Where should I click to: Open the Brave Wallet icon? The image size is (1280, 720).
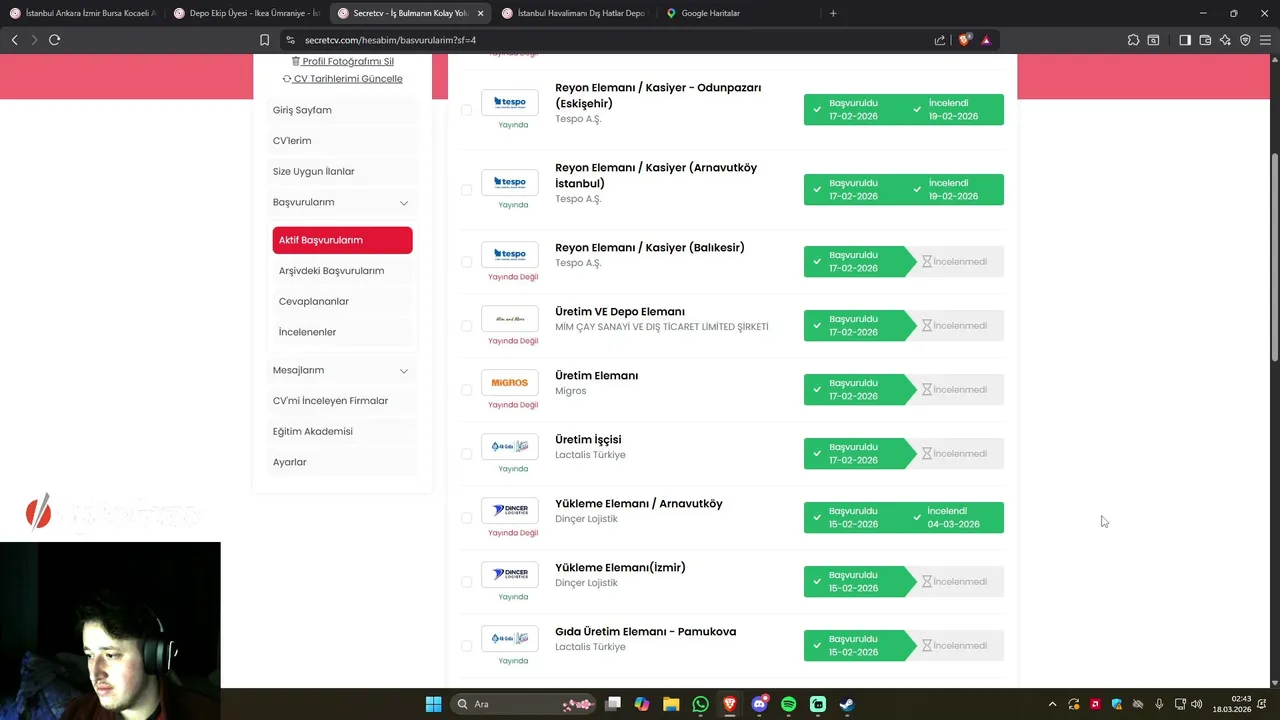tap(1205, 40)
